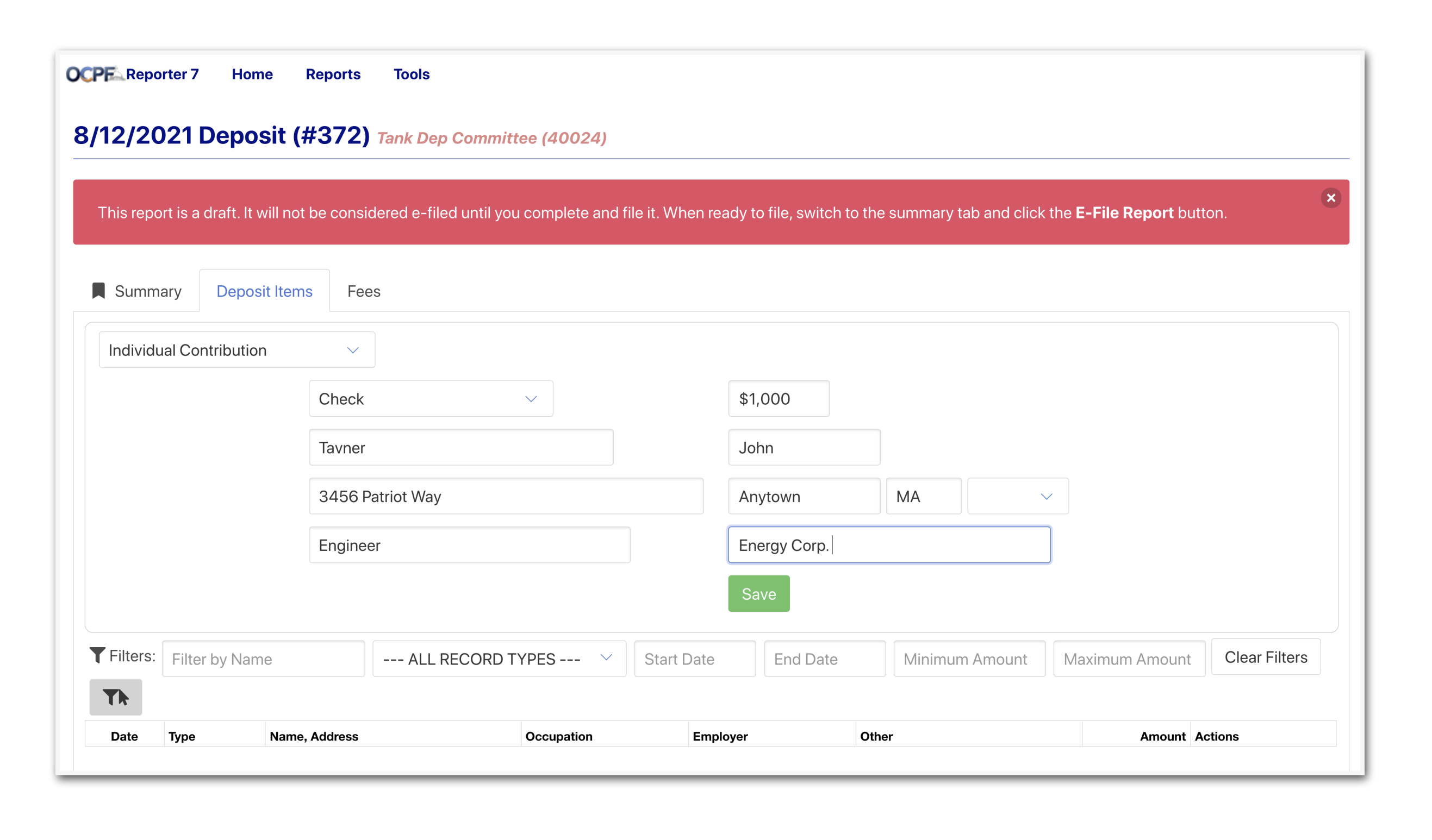Open the empty dropdown next to MA

(1017, 497)
